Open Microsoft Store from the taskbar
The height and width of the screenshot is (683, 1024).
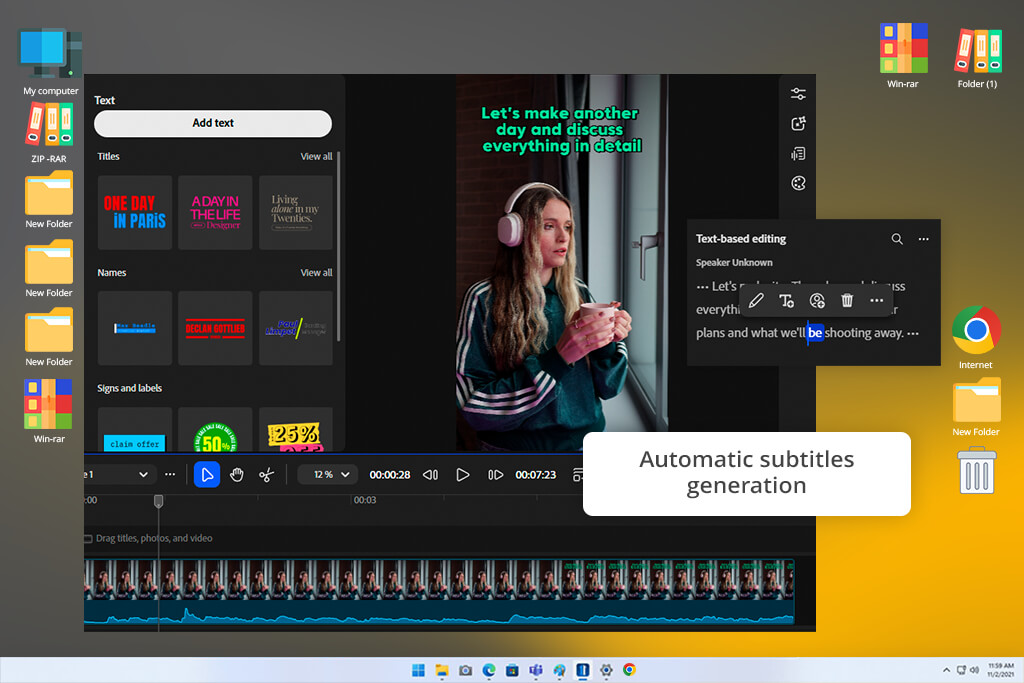pos(512,670)
